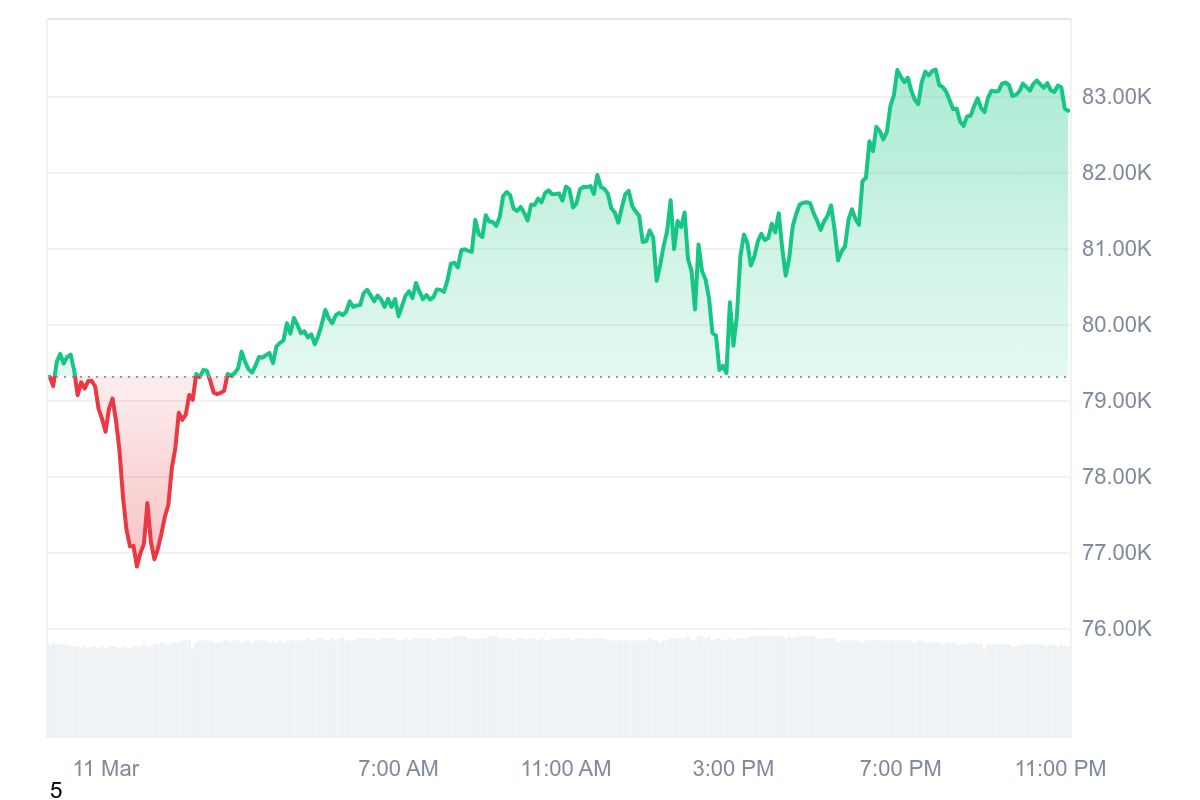This screenshot has width=1200, height=800.
Task: Click the highest peak of the green line
Action: tap(897, 70)
